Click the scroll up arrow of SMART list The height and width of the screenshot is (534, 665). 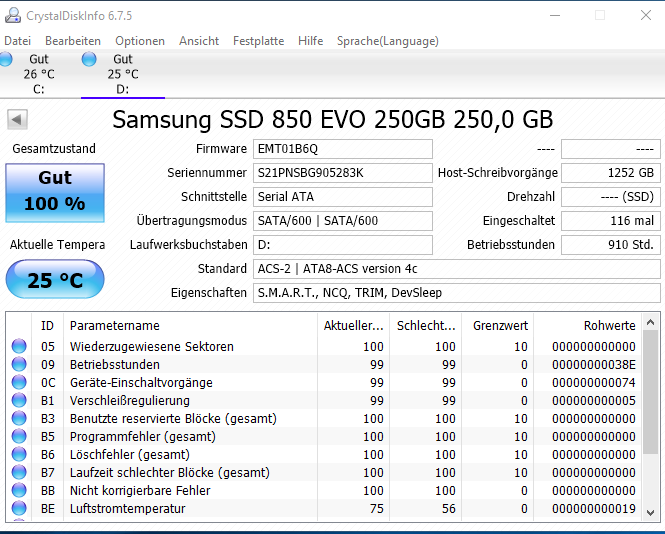[650, 323]
